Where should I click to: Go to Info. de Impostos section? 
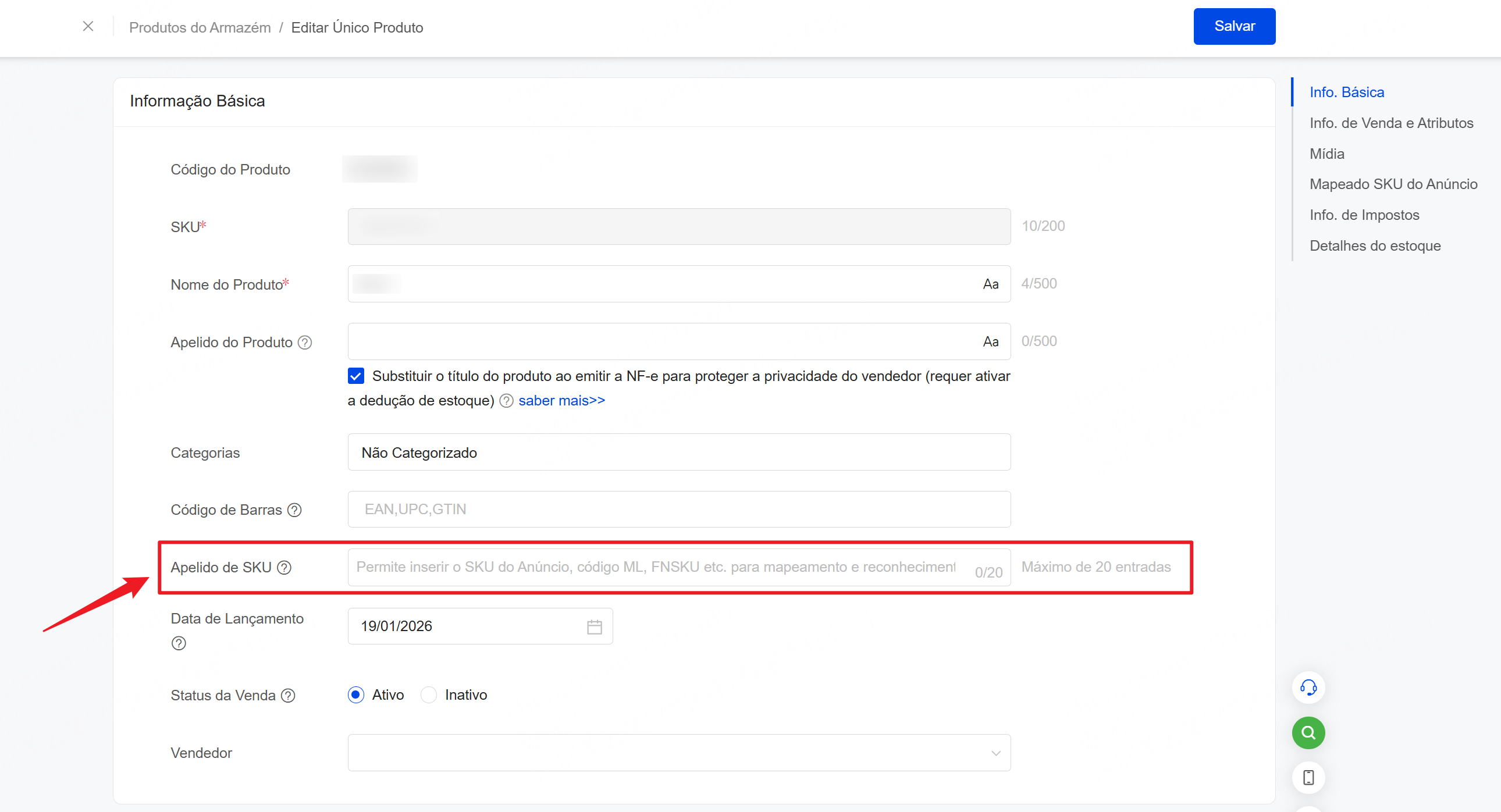(1364, 215)
